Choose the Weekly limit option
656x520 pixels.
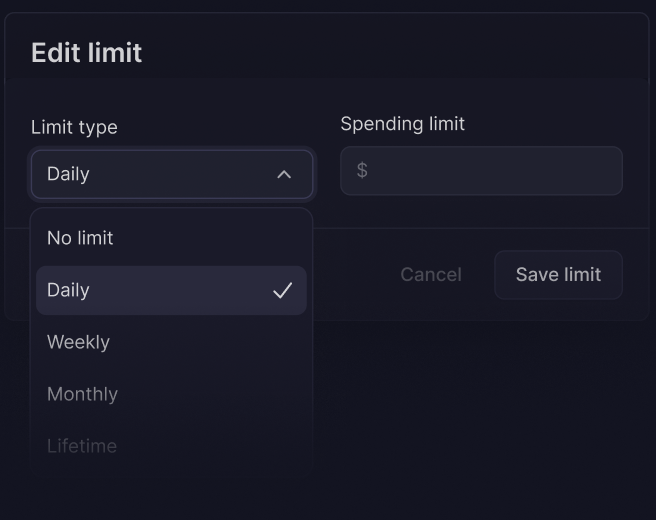coord(78,342)
